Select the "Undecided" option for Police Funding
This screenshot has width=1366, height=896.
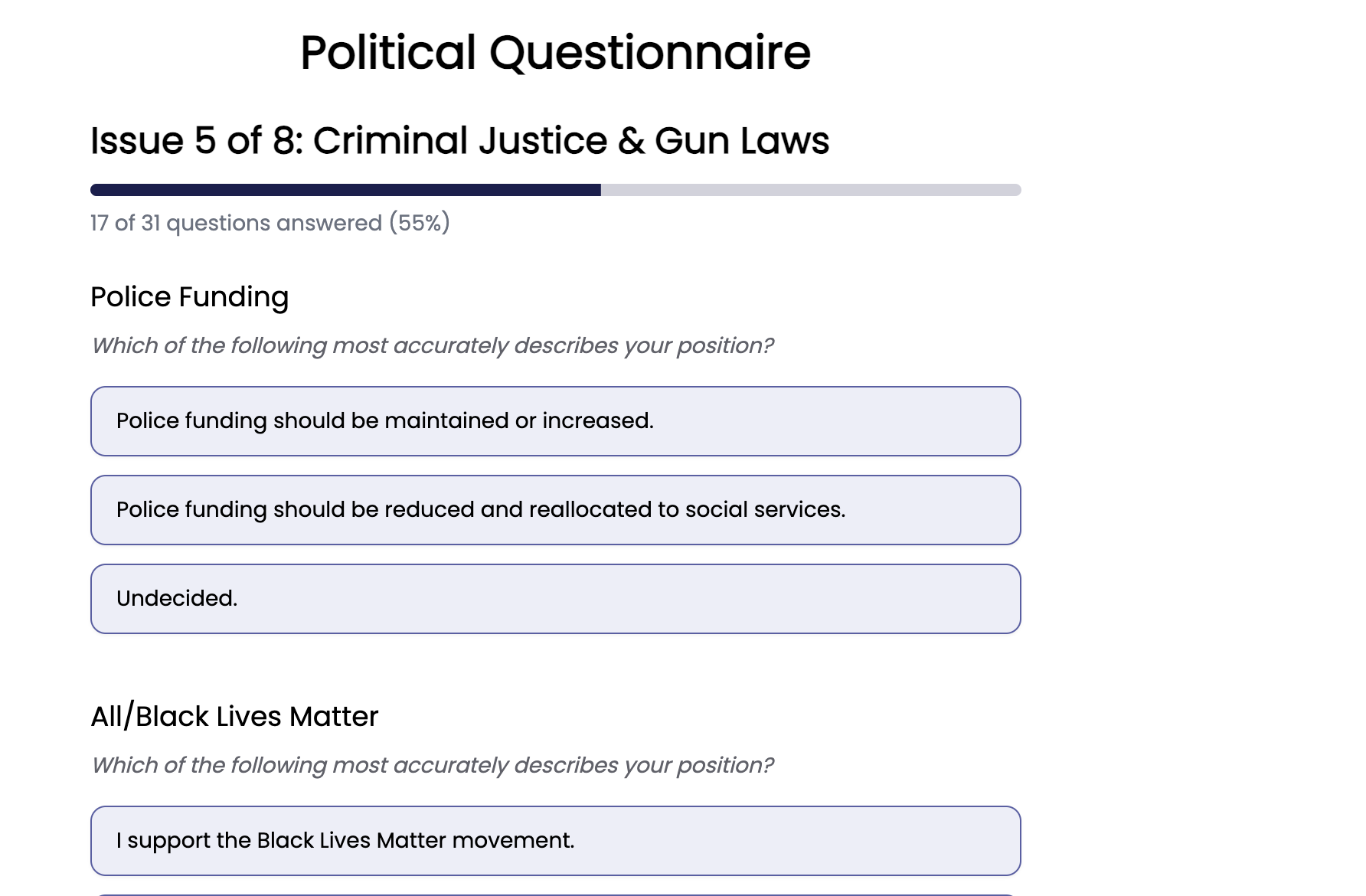(x=556, y=598)
